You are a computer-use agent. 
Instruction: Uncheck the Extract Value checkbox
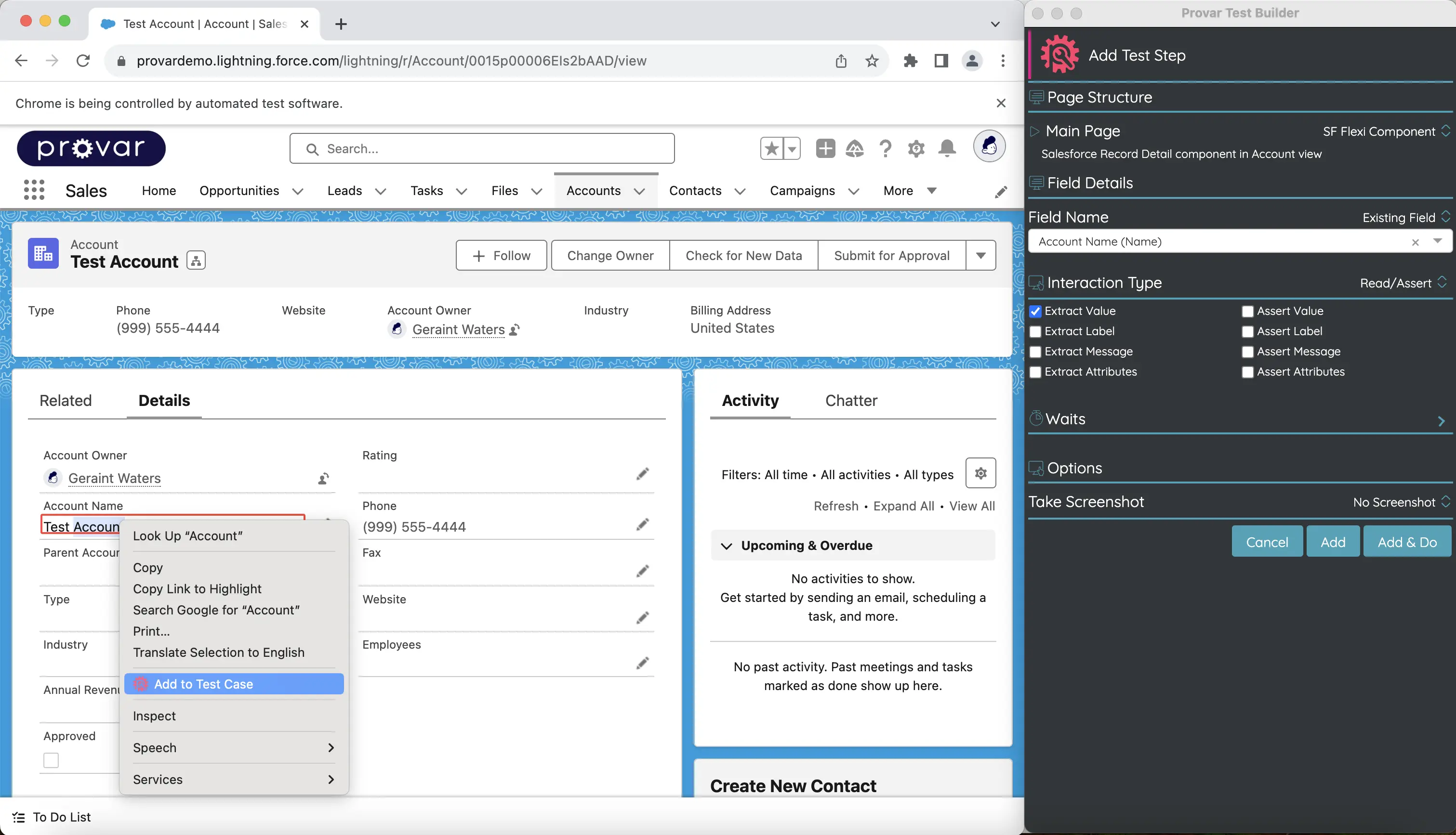(1035, 312)
